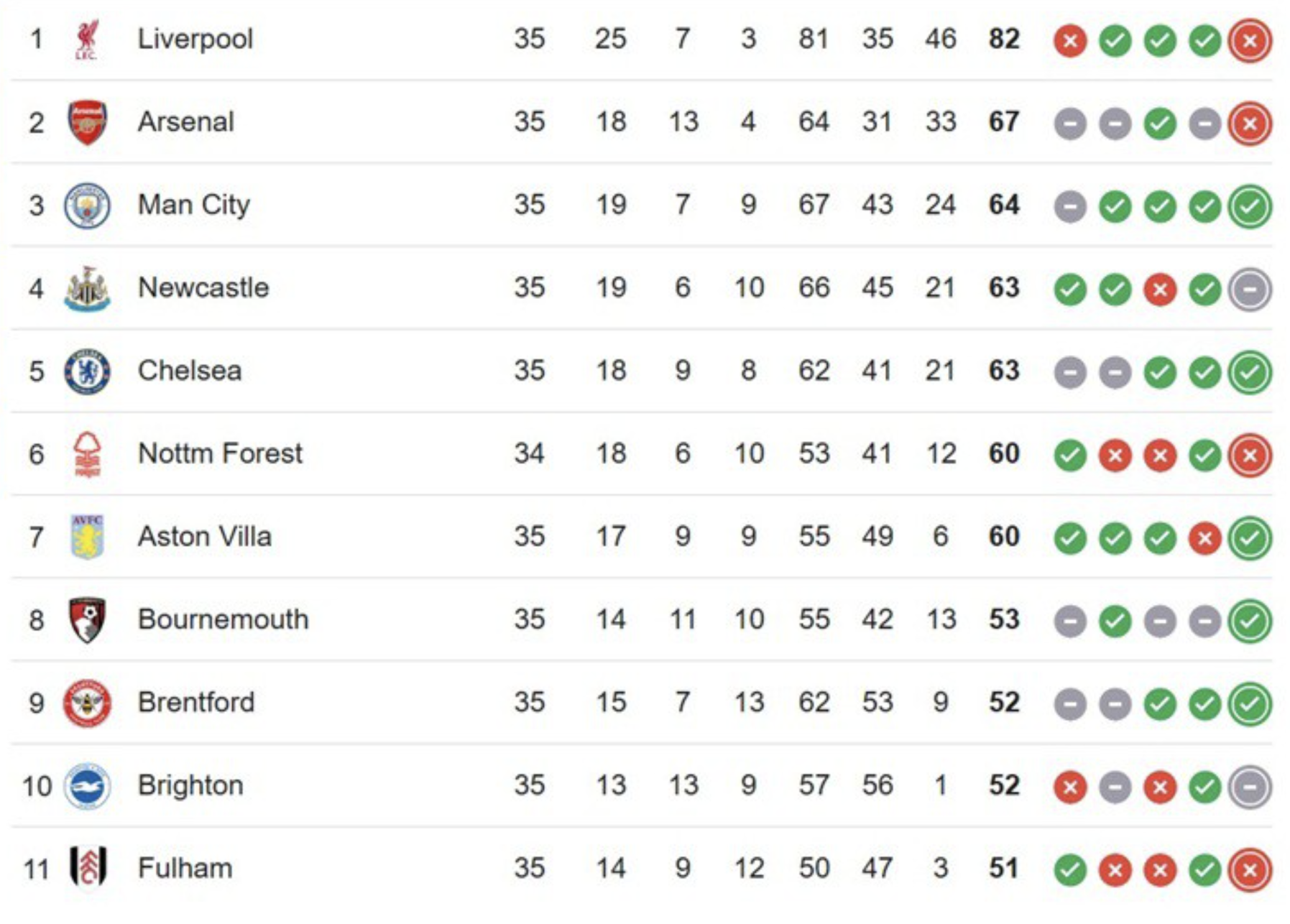The image size is (1290, 924).
Task: Click Liverpool's 82 points value
Action: (1004, 39)
